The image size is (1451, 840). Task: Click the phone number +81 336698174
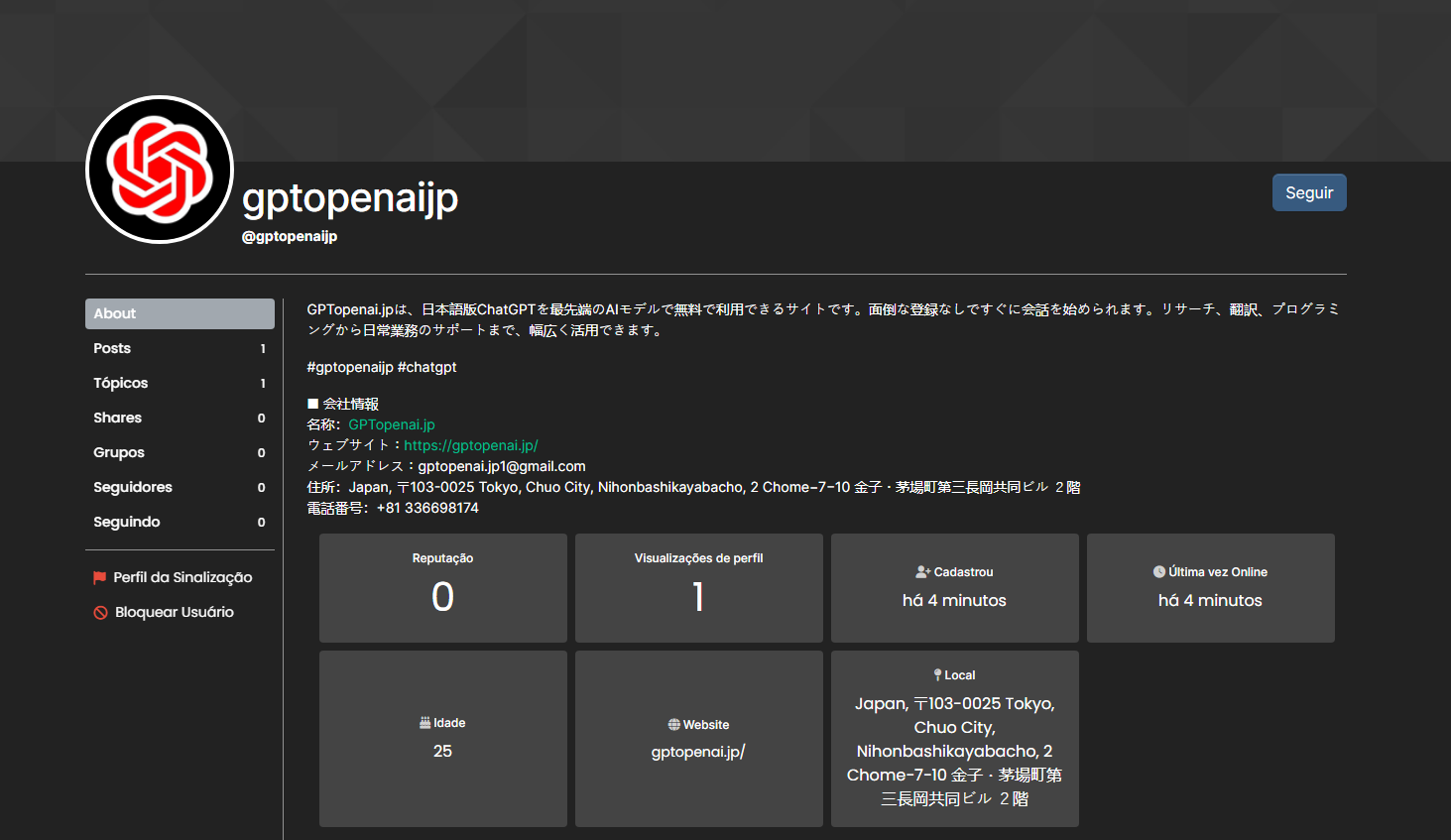pos(427,508)
